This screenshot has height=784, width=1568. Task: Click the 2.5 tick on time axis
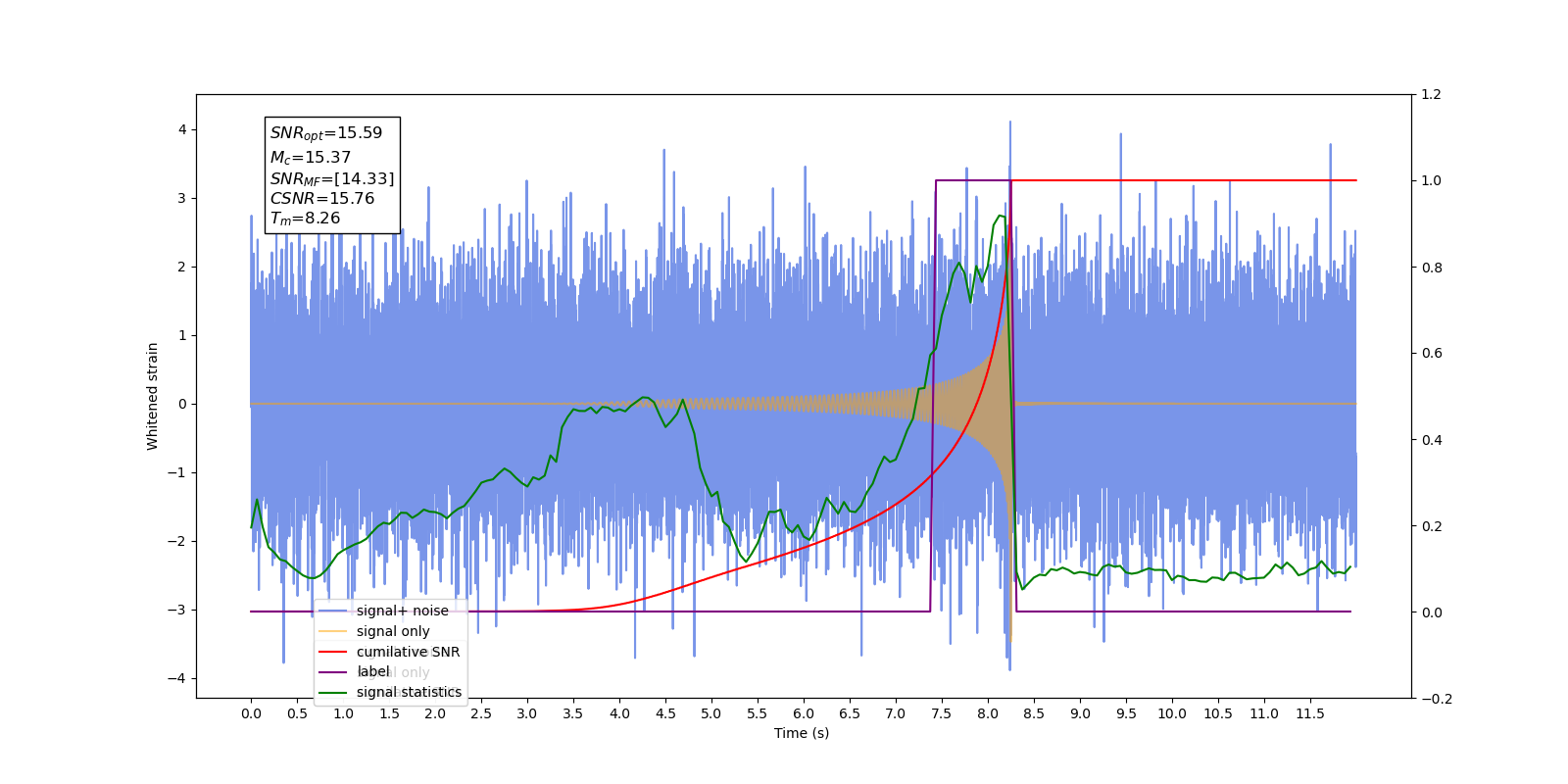click(x=481, y=713)
